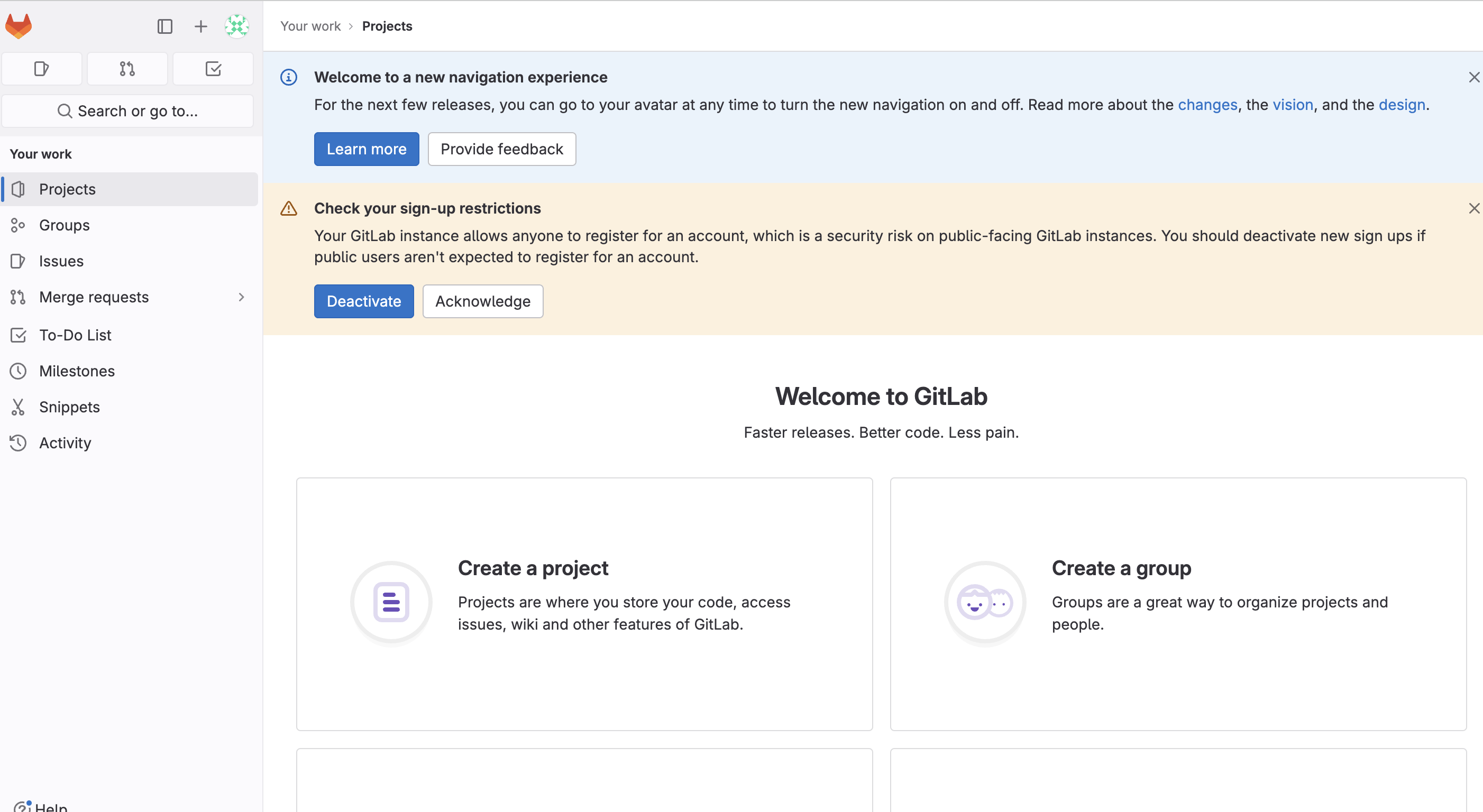Viewport: 1483px width, 812px height.
Task: Select Projects in the sidebar
Action: tap(130, 189)
